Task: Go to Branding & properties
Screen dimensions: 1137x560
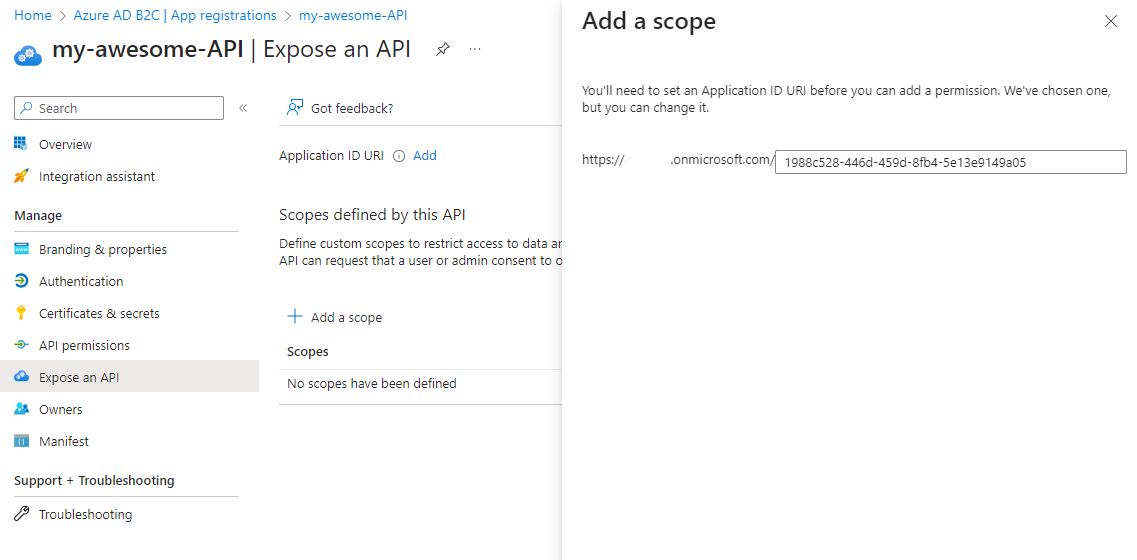Action: click(103, 250)
